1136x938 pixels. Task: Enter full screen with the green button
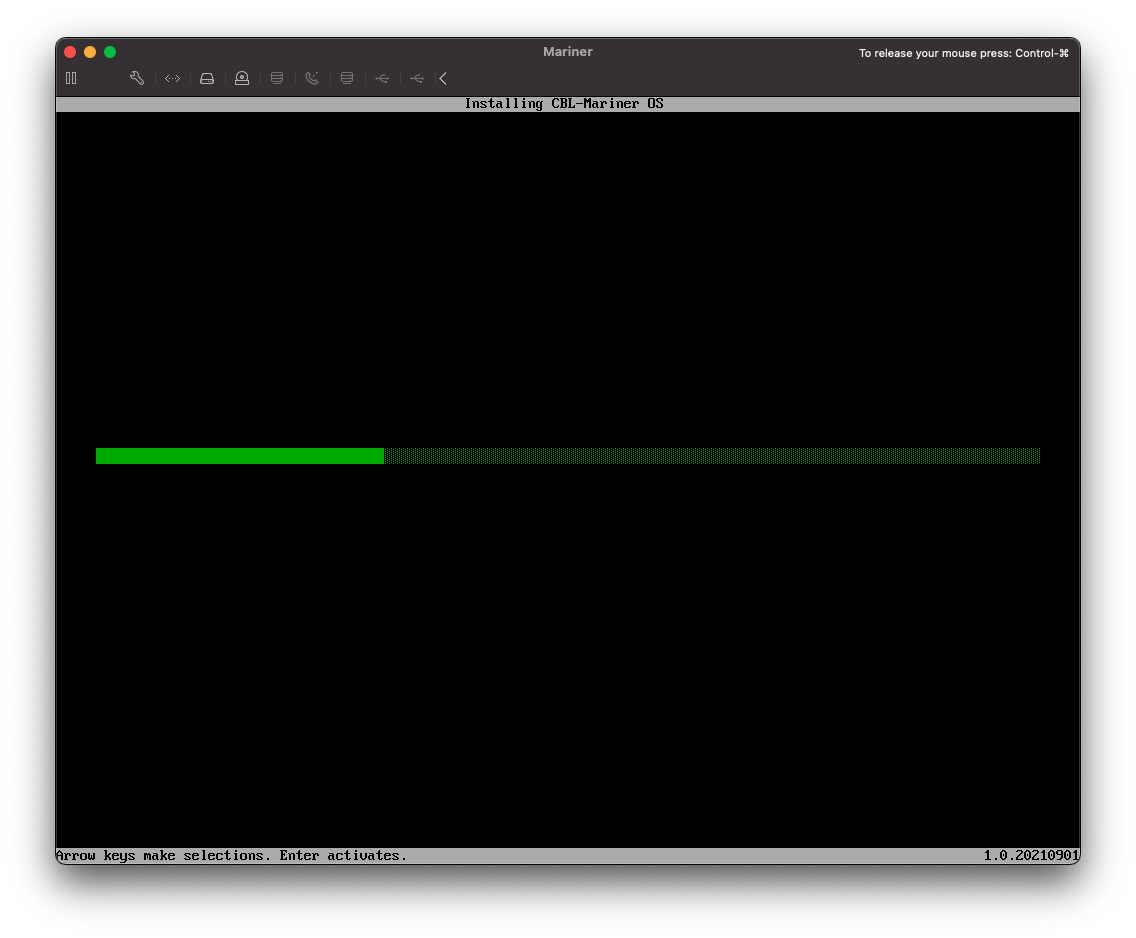110,52
